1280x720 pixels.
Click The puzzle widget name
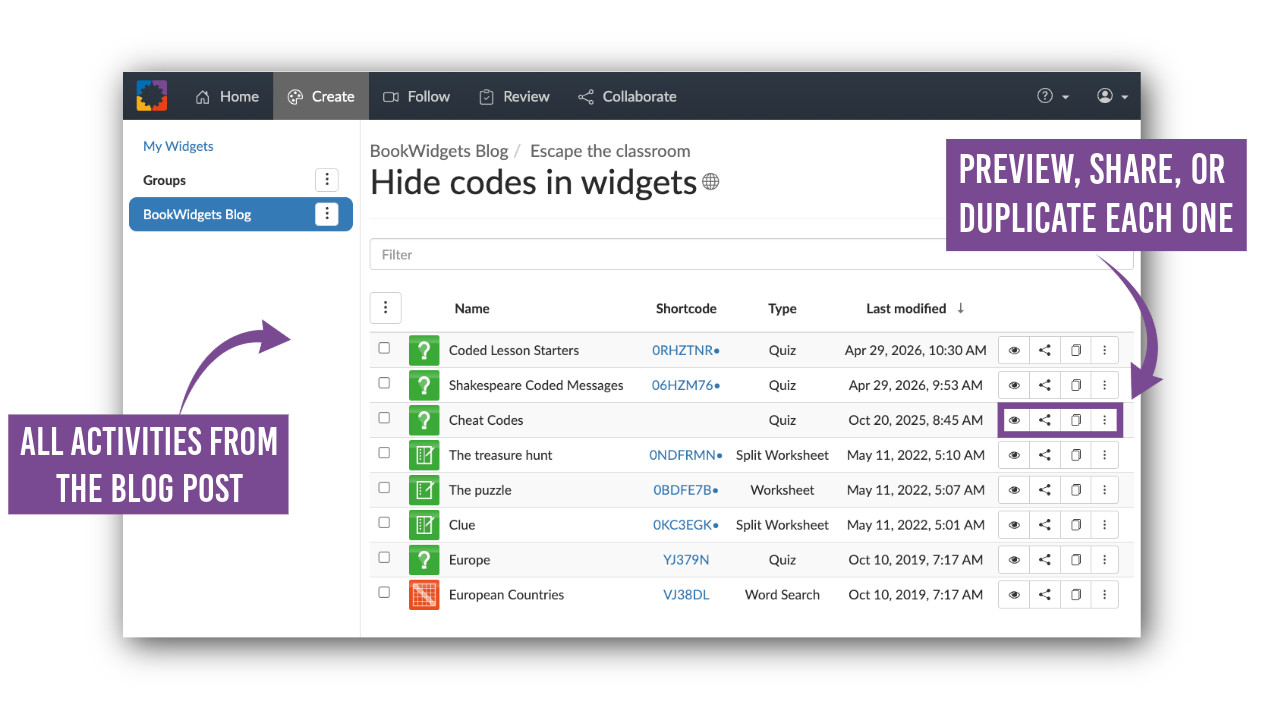click(480, 490)
